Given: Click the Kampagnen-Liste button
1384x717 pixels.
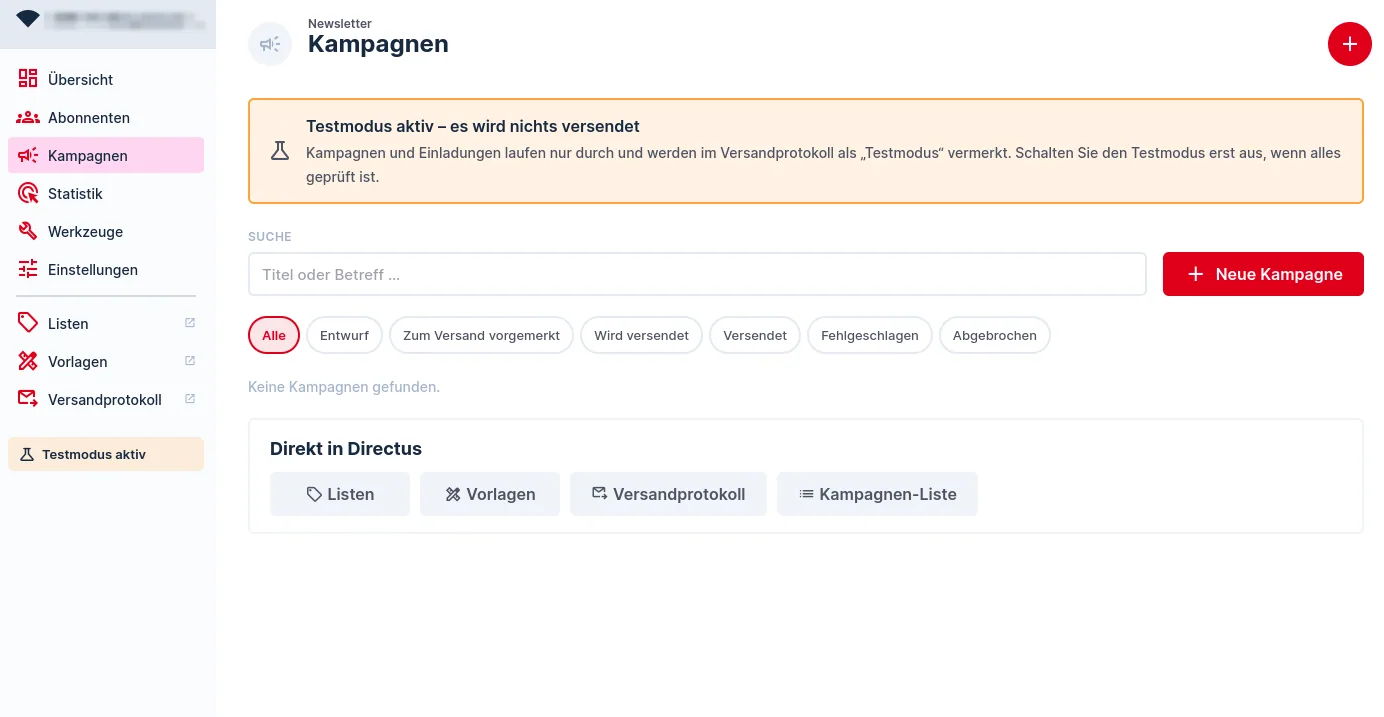Looking at the screenshot, I should click(x=877, y=494).
